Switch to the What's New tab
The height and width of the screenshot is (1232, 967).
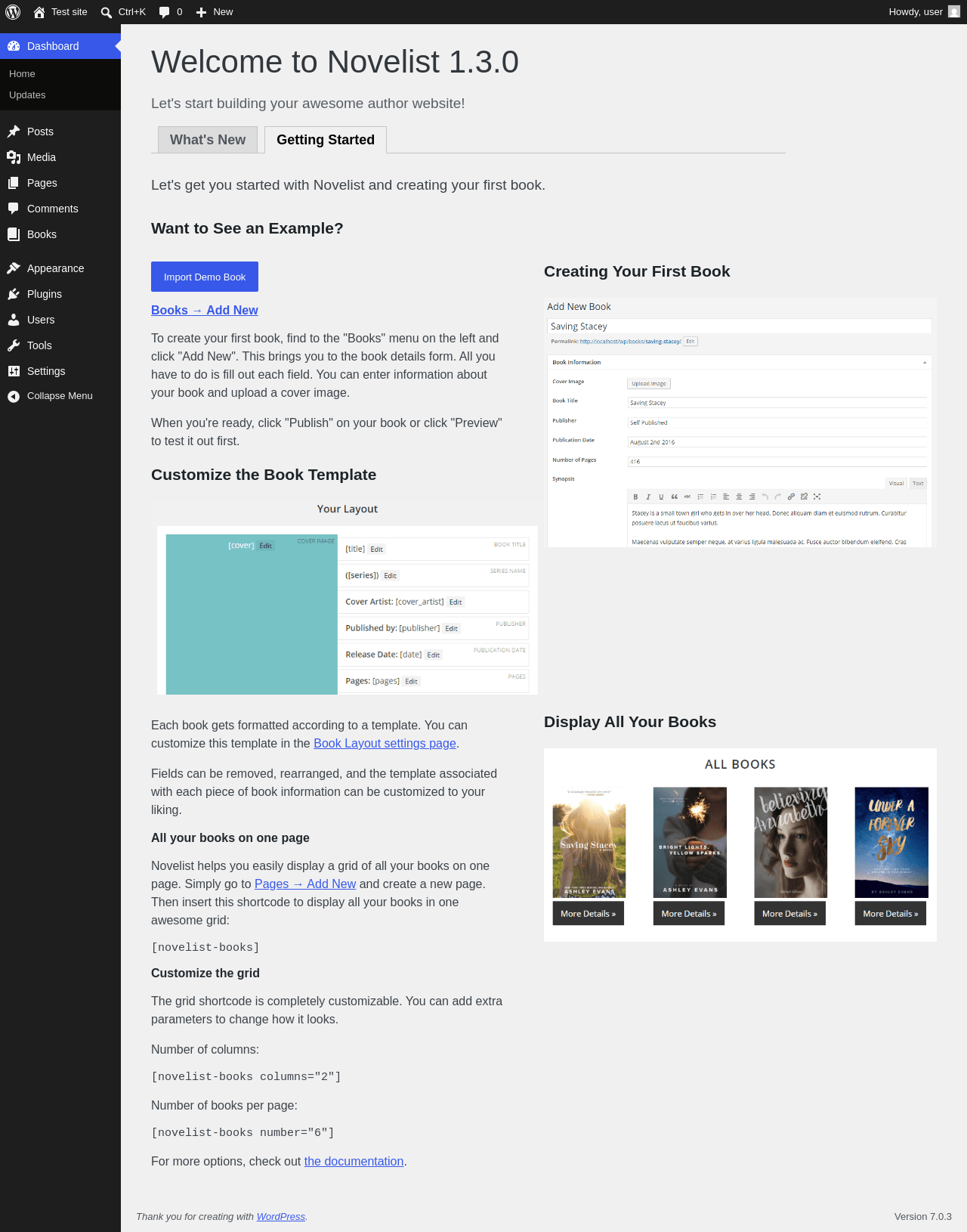pos(208,140)
